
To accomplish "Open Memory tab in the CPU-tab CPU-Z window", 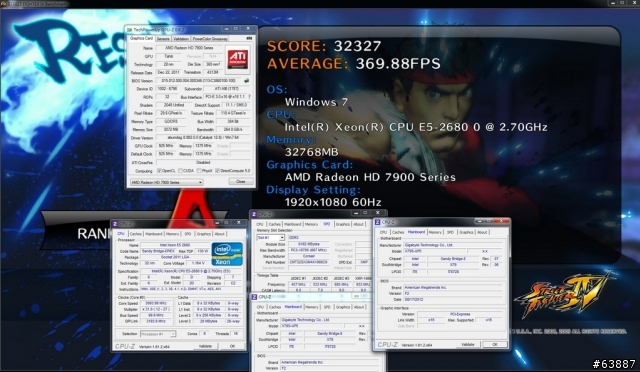I will point(172,234).
